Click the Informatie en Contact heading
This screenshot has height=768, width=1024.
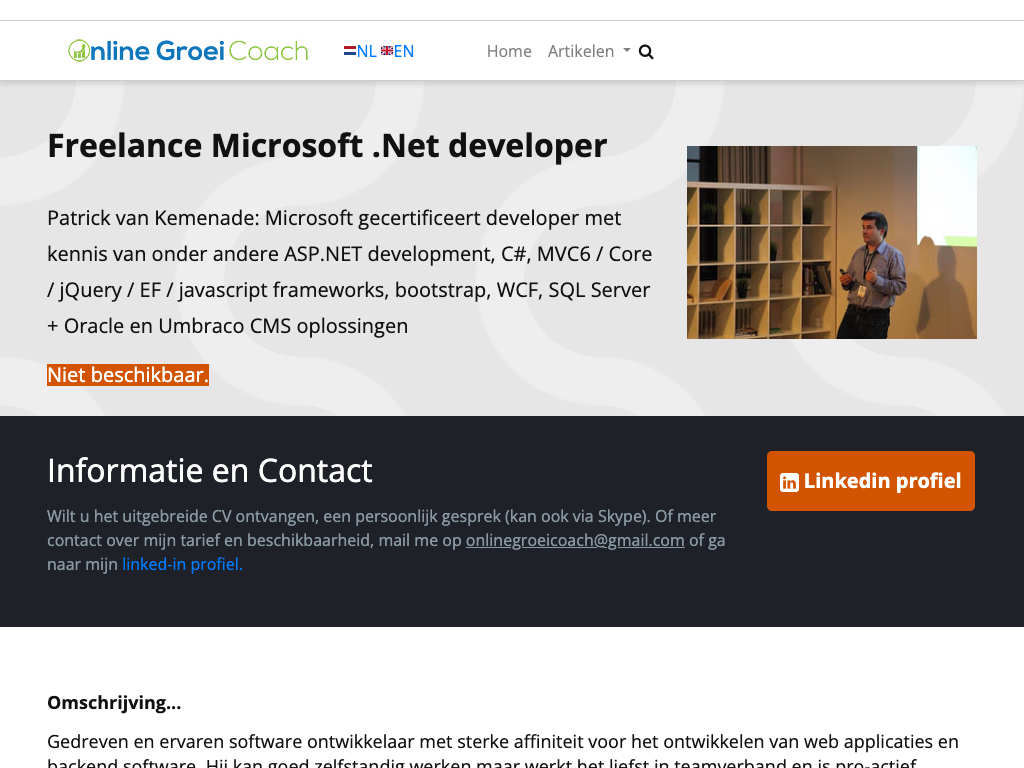point(210,470)
